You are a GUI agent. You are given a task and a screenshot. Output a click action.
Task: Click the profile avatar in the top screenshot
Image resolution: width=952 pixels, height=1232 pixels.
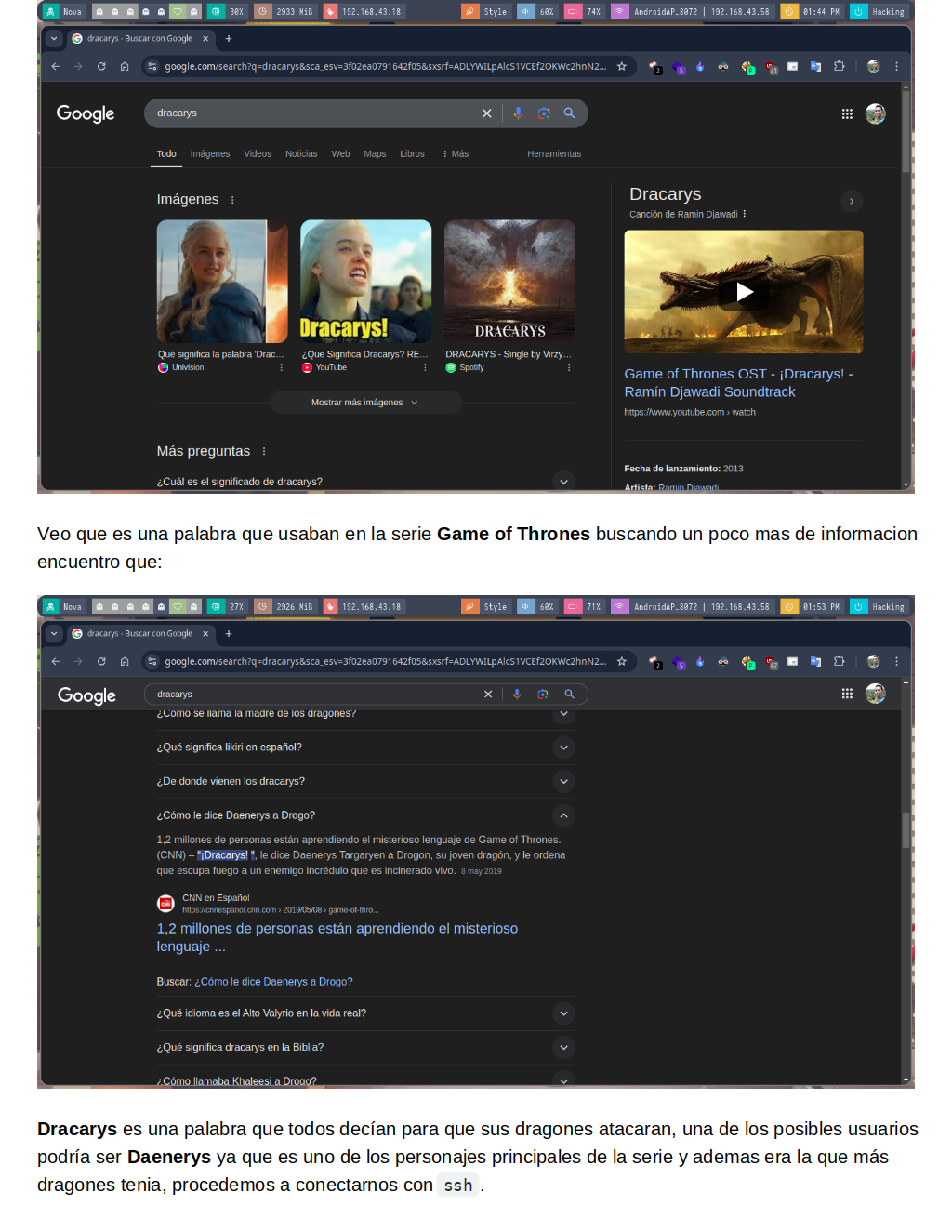(x=875, y=113)
